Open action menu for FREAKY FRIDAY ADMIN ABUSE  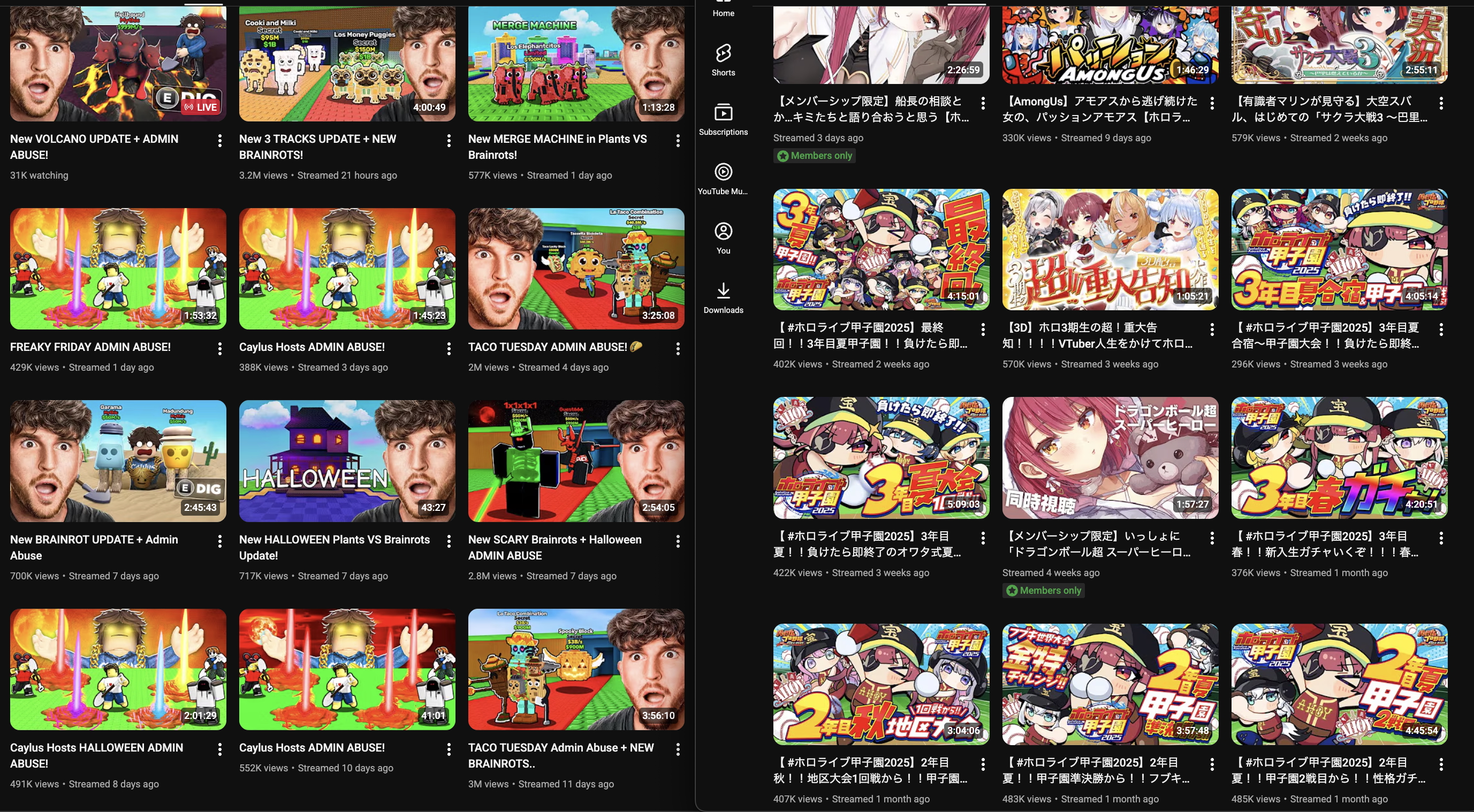pos(220,348)
